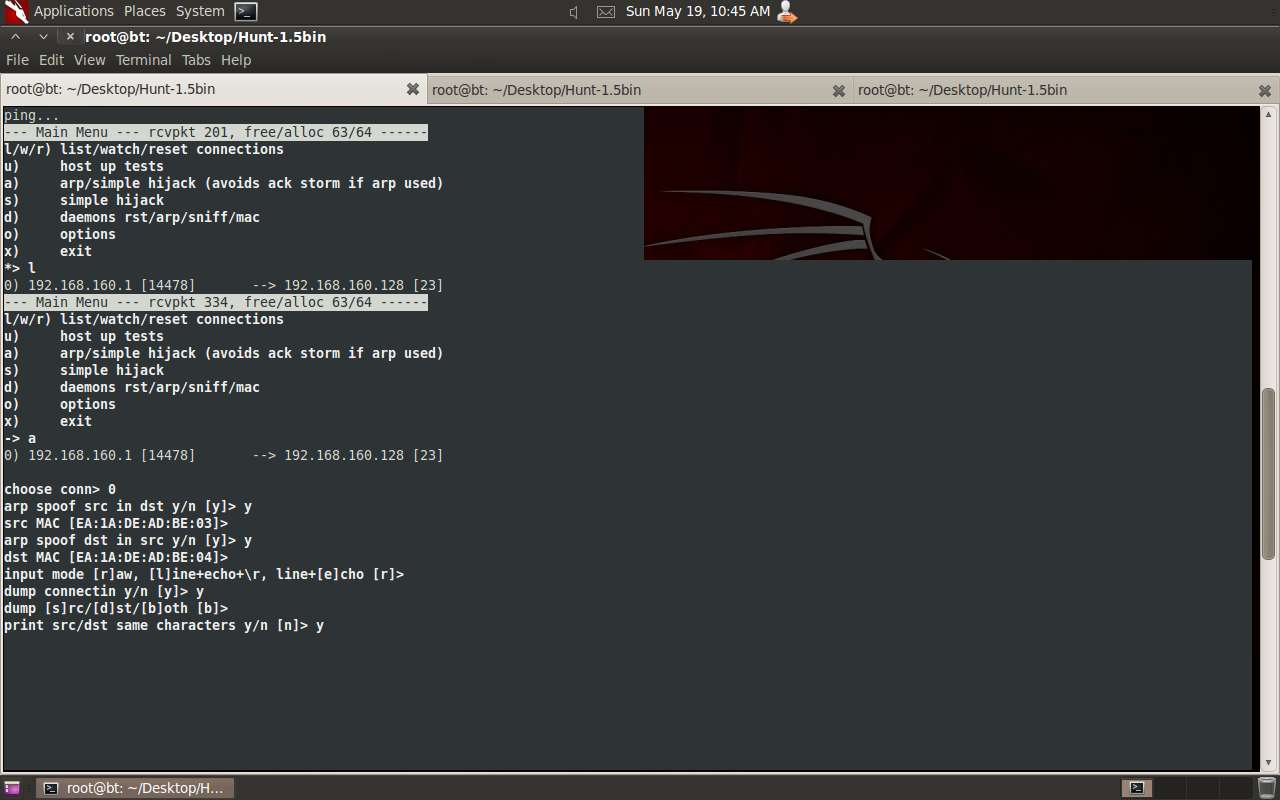
Task: Open the Tabs menu
Action: pos(196,60)
